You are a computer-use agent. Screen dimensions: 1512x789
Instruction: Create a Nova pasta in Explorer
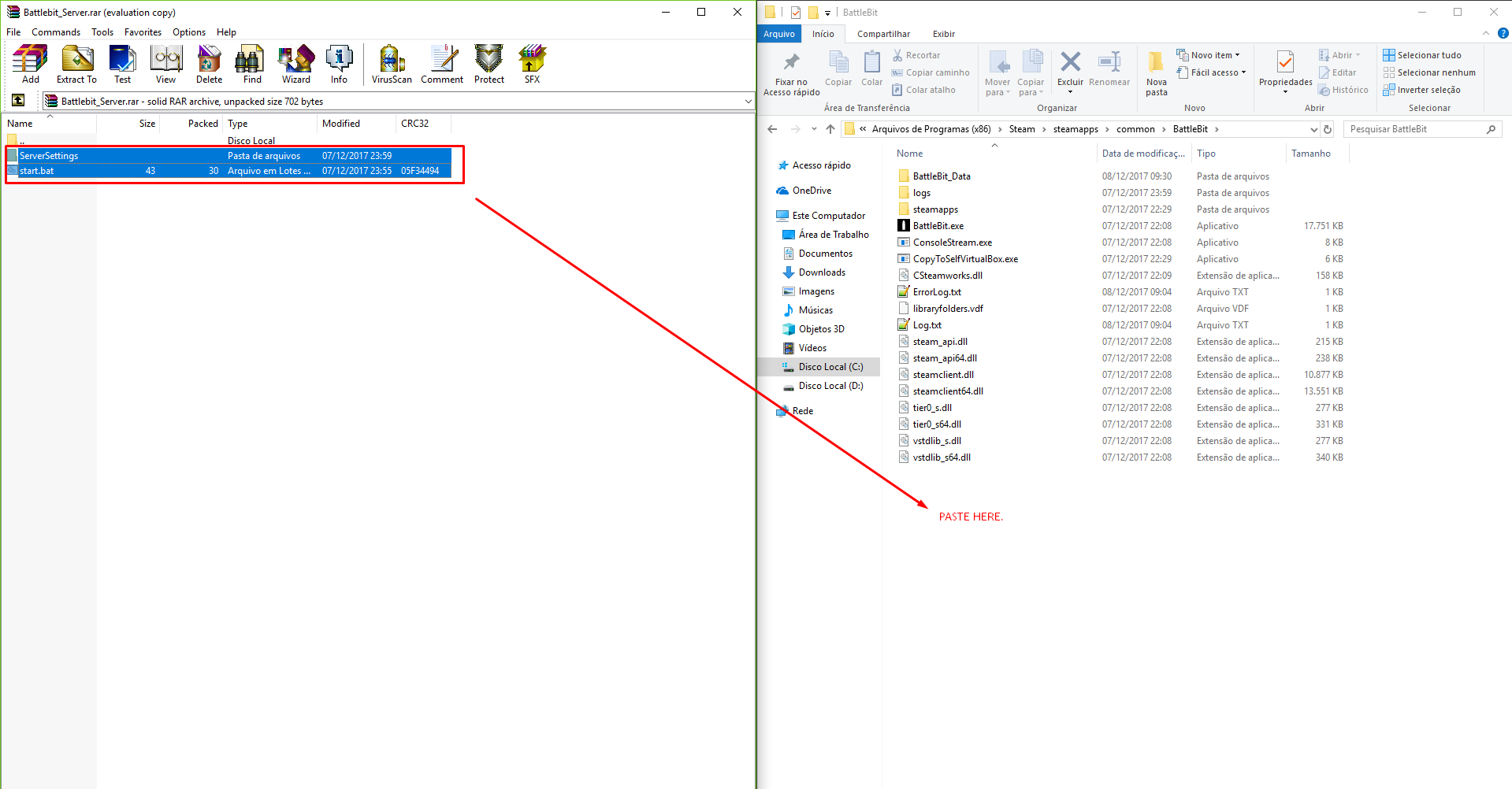coord(1157,74)
